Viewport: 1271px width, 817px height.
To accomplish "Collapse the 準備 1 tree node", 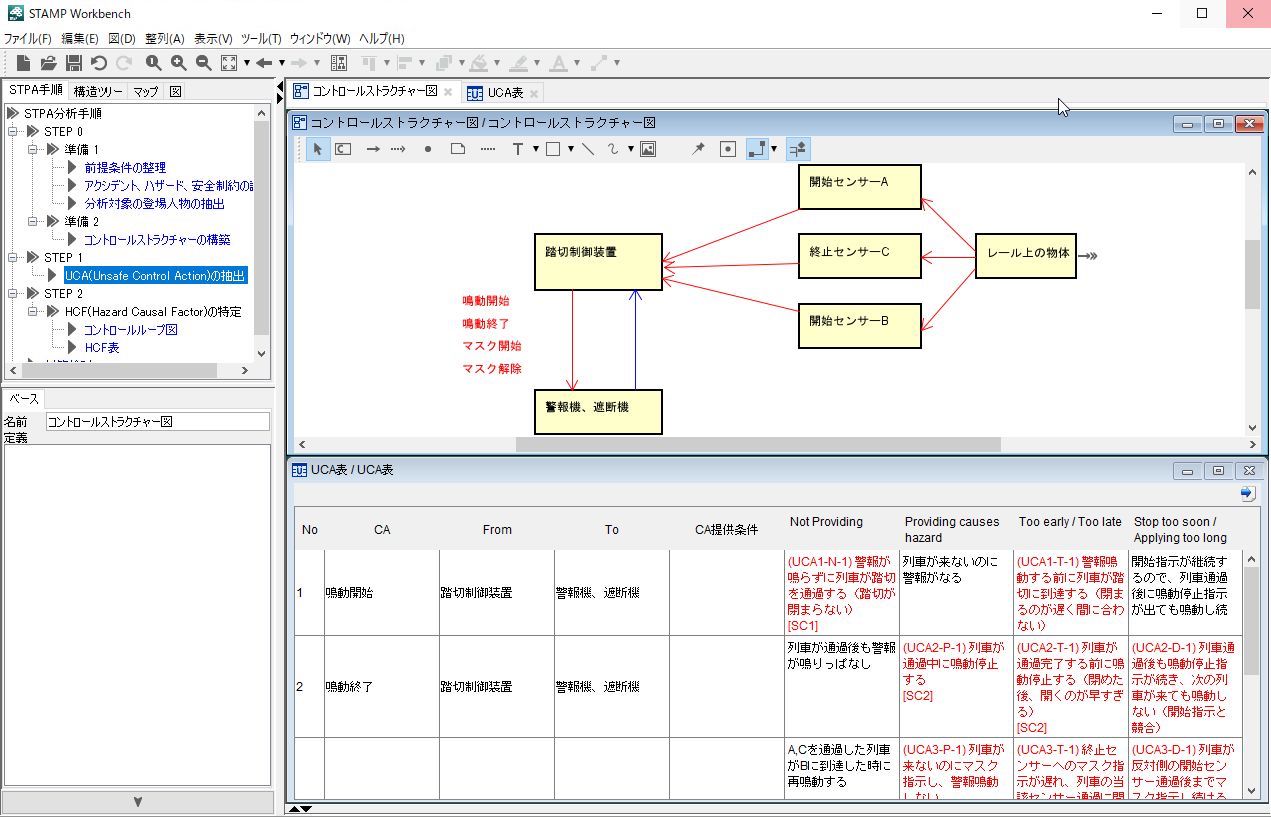I will coord(33,150).
